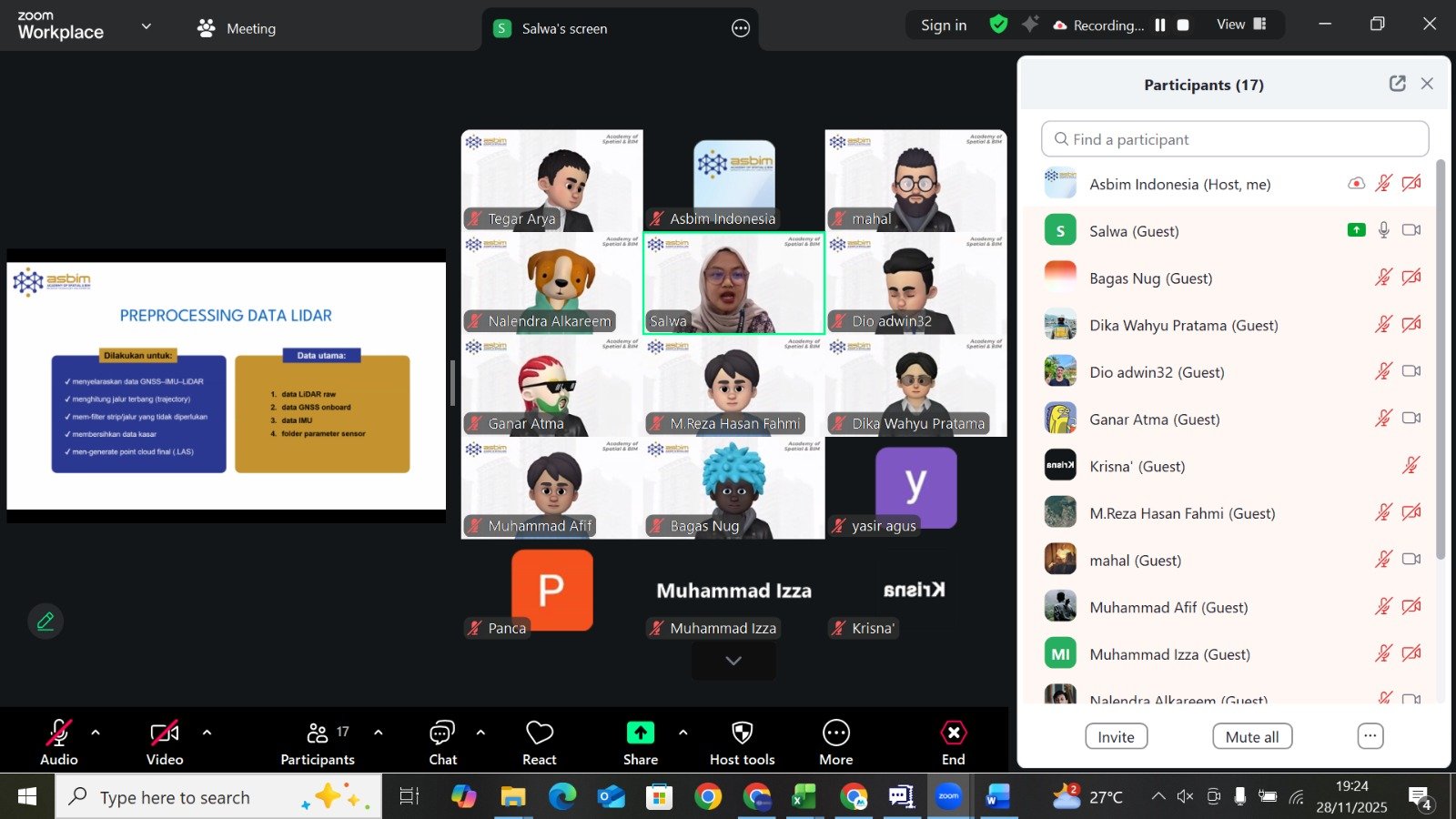The image size is (1456, 819).
Task: Click the annotation pencil icon
Action: point(45,622)
